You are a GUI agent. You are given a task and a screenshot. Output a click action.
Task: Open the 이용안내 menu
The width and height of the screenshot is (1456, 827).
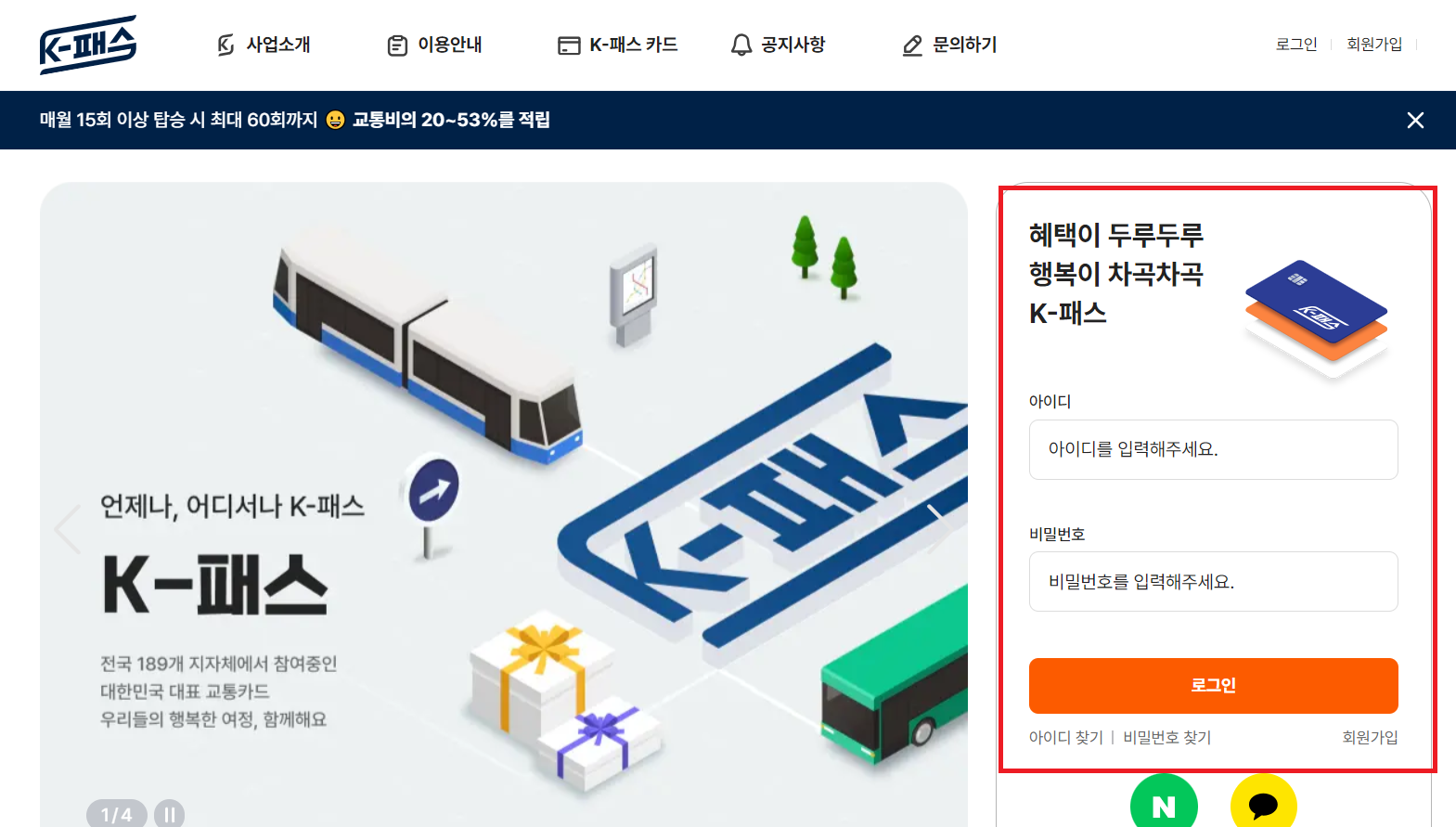[434, 45]
